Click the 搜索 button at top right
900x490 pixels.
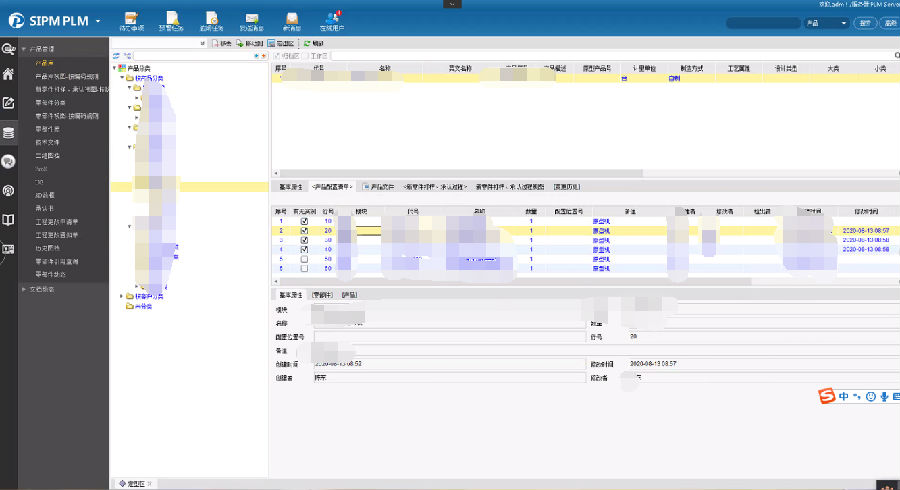[x=863, y=22]
